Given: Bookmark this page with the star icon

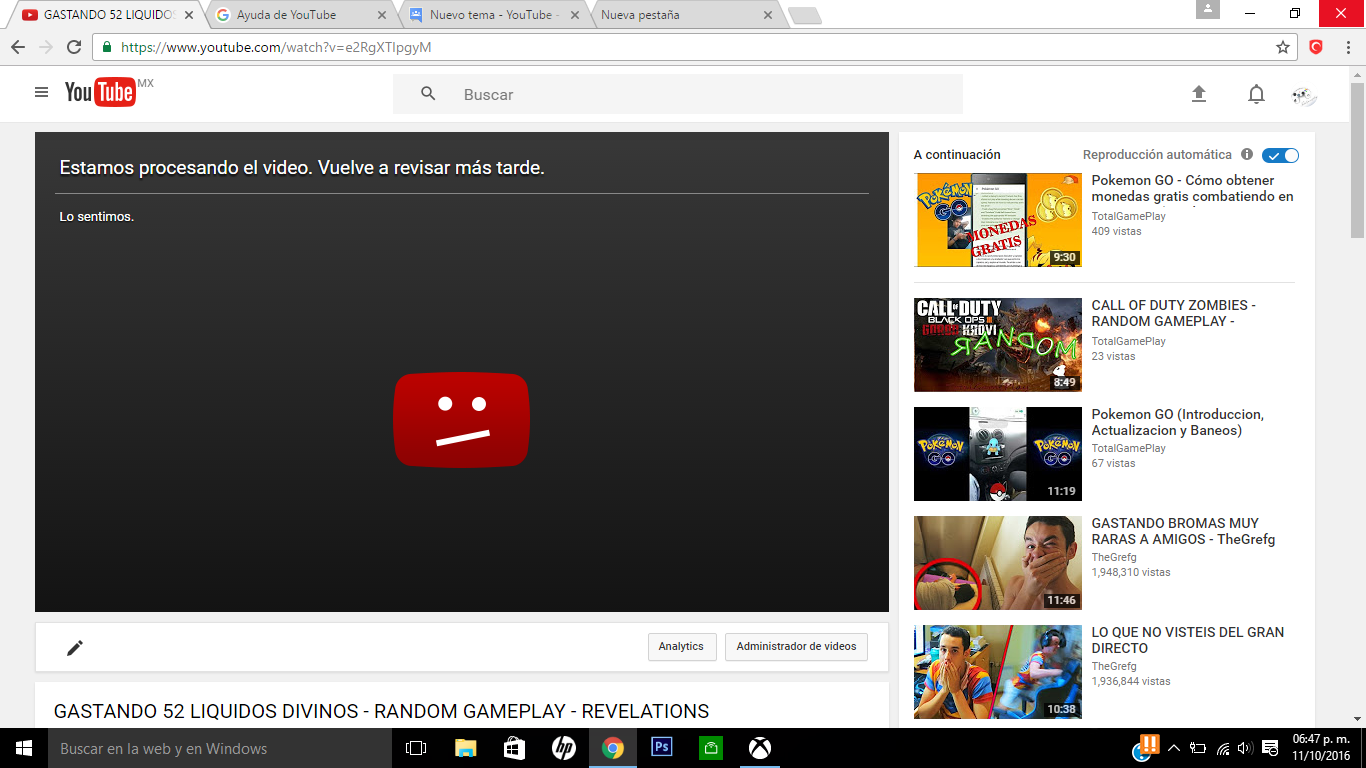Looking at the screenshot, I should (x=1283, y=47).
